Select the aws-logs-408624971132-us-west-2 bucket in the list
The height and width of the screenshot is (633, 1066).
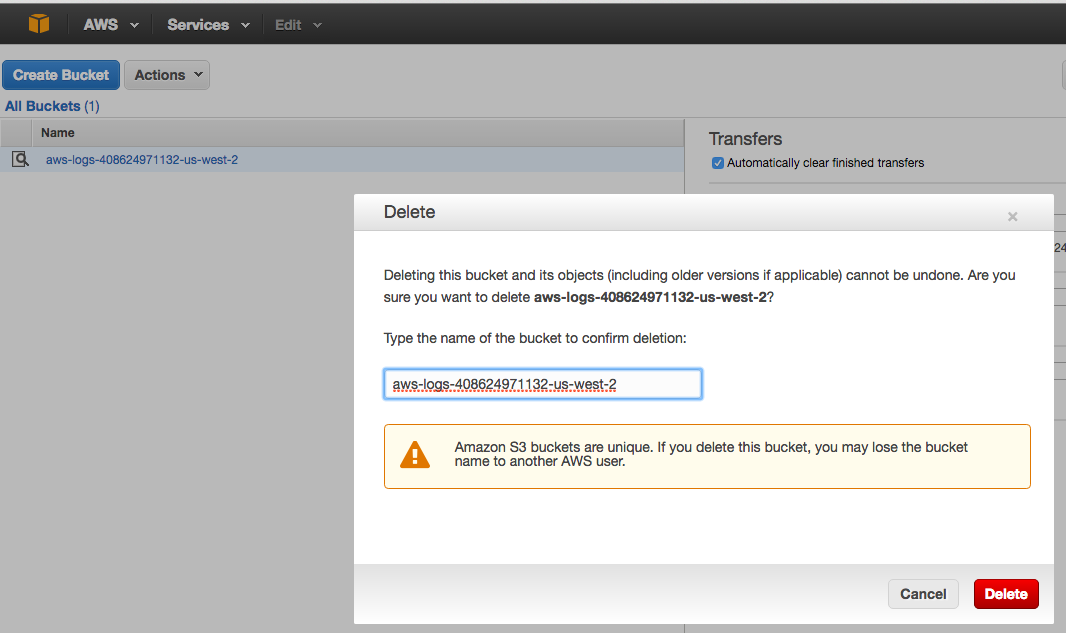point(142,160)
